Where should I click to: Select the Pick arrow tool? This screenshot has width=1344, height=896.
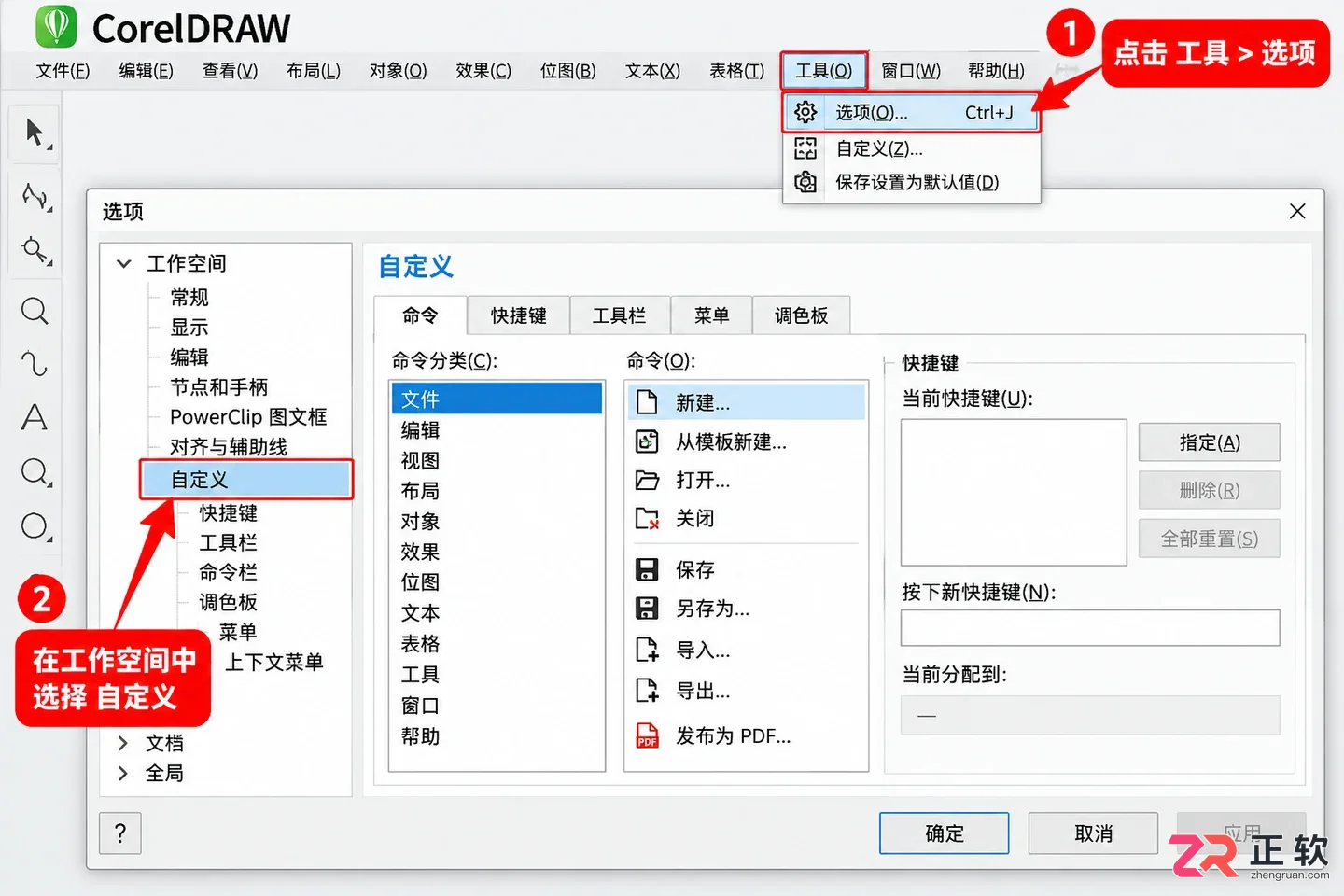35,133
